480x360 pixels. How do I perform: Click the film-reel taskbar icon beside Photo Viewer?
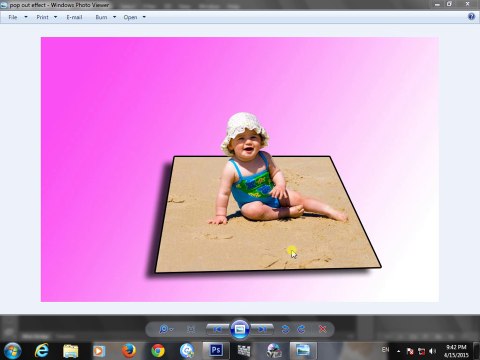pyautogui.click(x=274, y=351)
